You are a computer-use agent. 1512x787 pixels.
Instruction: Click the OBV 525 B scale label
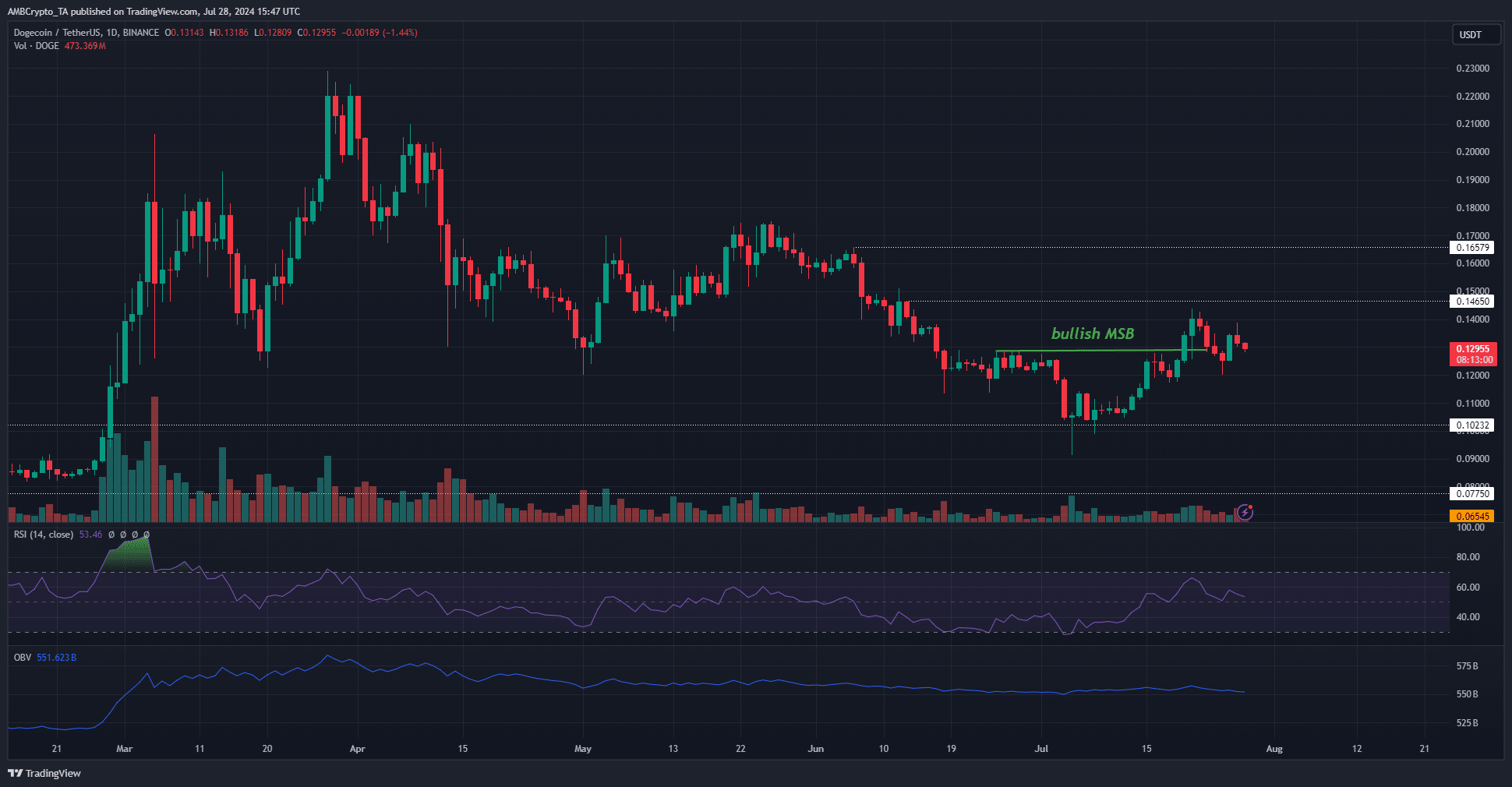(1467, 723)
